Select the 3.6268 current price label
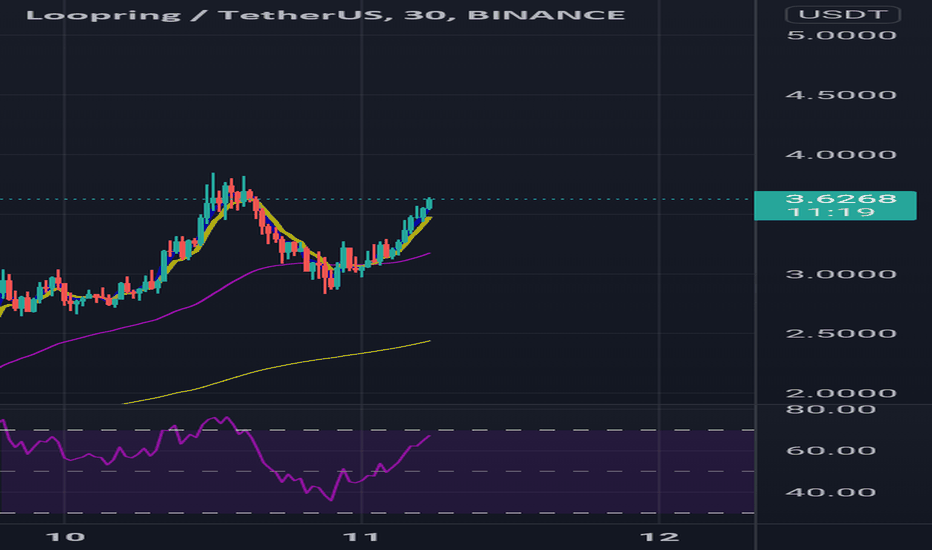Screen dimensions: 932x550 835,206
